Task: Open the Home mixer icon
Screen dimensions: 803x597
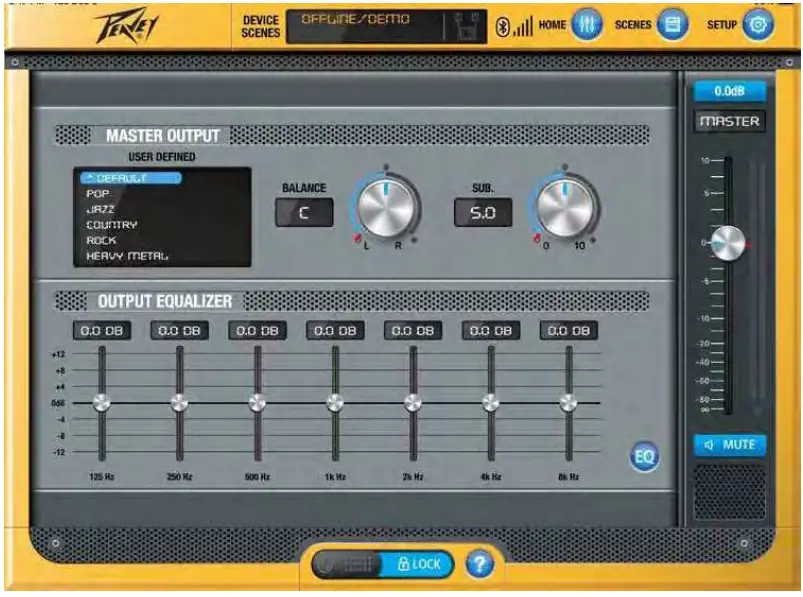Action: coord(586,25)
